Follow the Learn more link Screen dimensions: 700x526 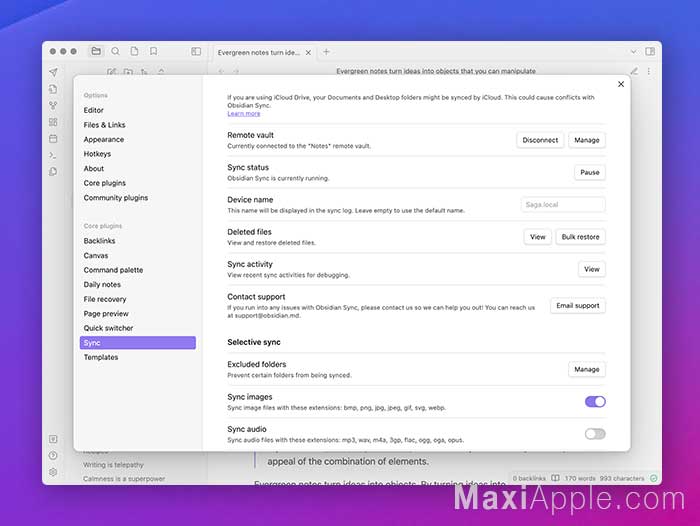(243, 113)
